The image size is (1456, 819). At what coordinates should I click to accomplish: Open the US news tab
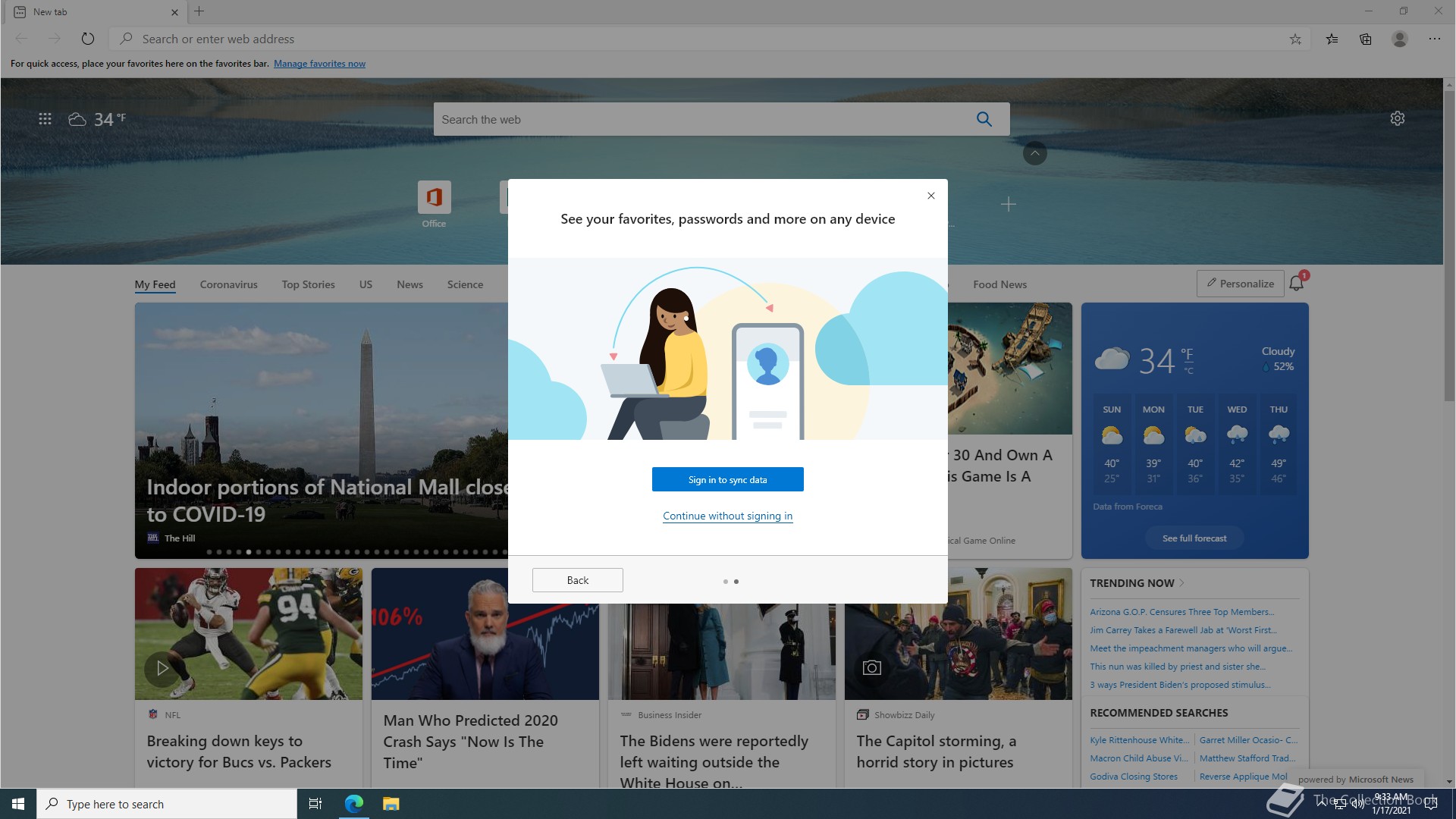(366, 284)
